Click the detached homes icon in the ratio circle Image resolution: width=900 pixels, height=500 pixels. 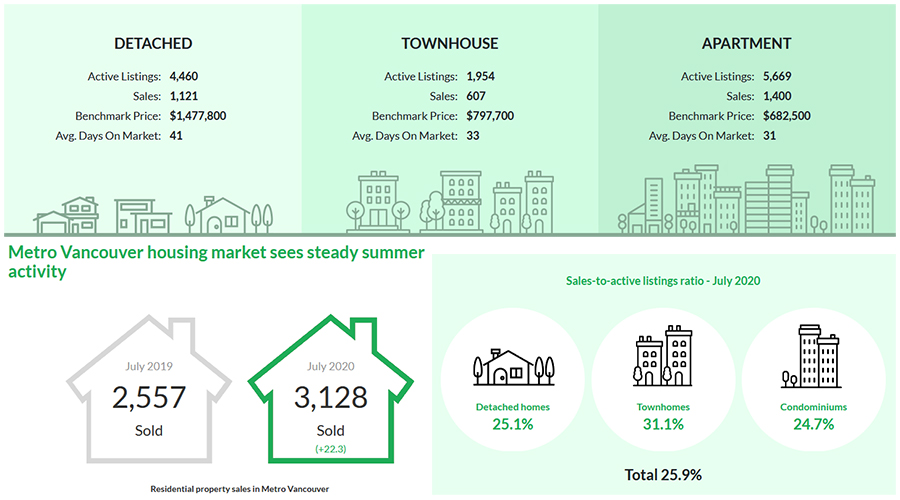click(x=514, y=367)
